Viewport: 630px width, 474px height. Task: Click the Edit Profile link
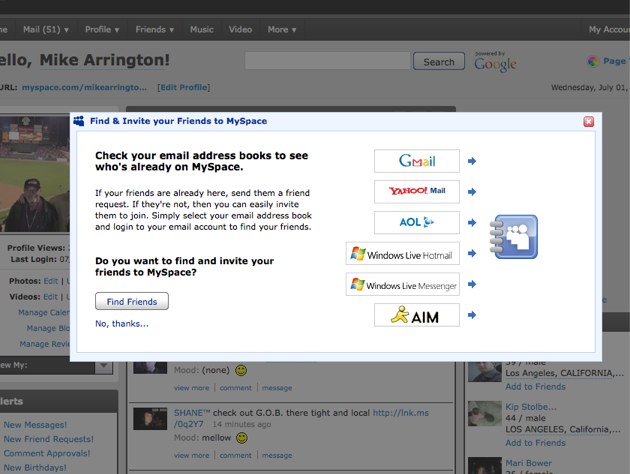184,87
